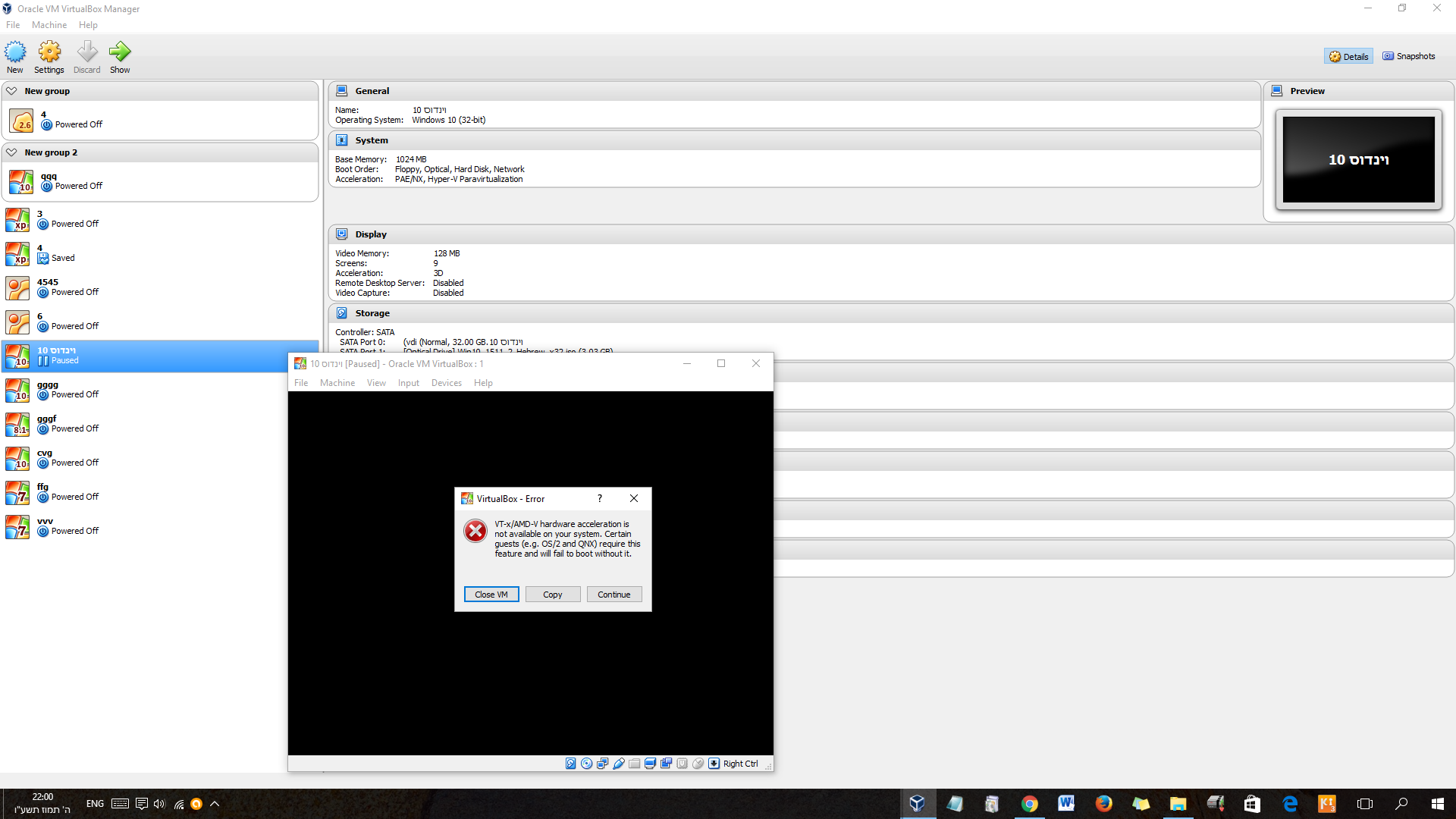Click the VM preview thumbnail
The width and height of the screenshot is (1456, 819).
[1358, 160]
